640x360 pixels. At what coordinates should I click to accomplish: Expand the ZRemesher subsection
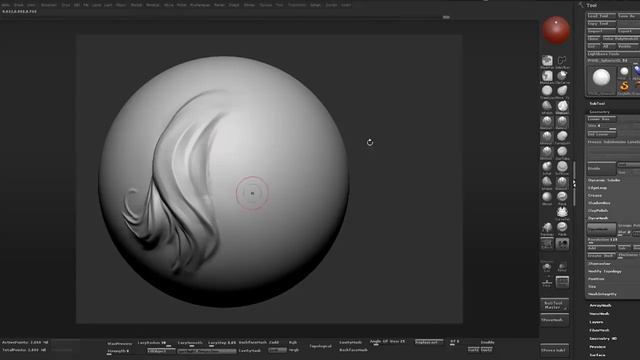coord(600,264)
